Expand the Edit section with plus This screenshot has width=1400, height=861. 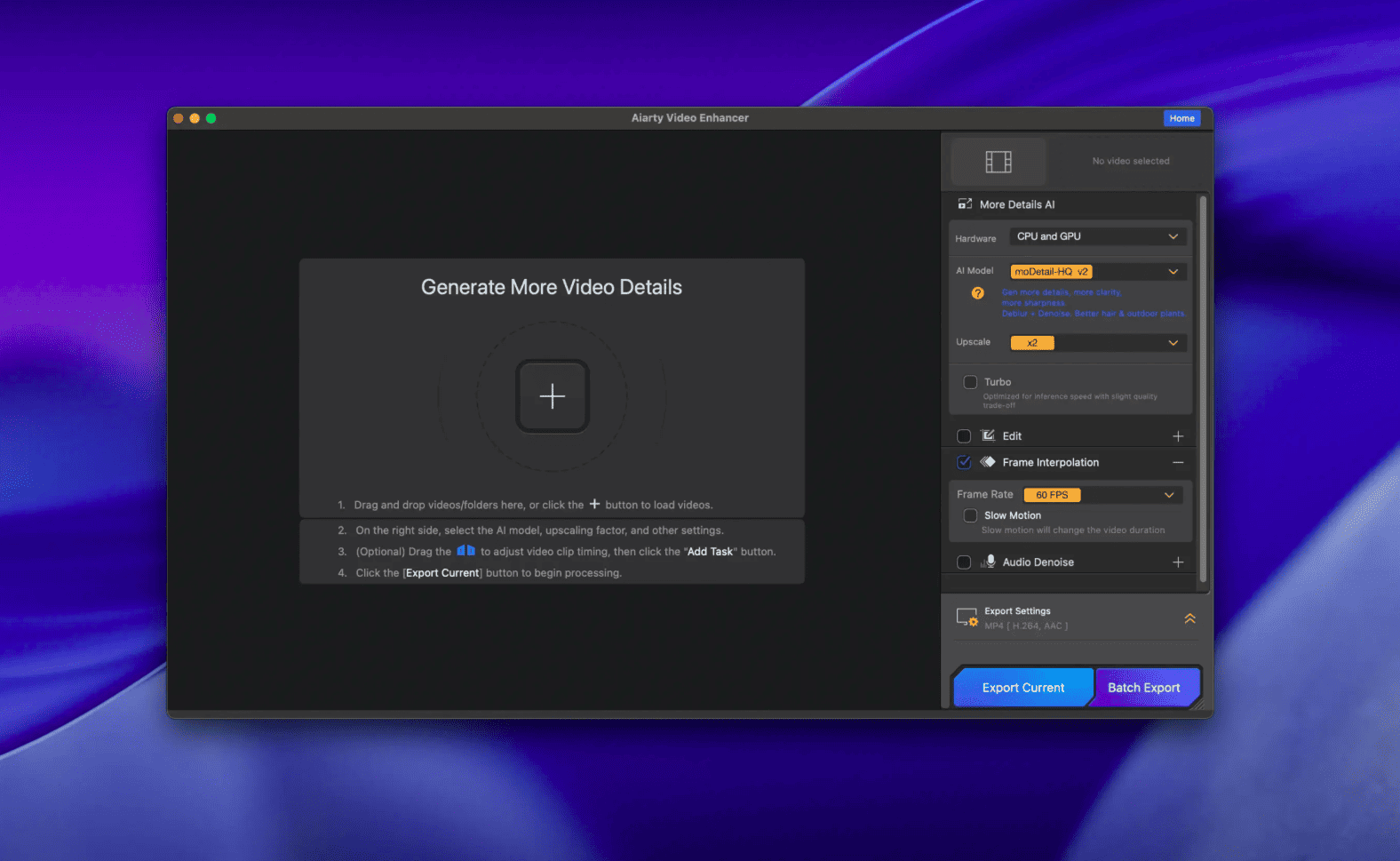point(1178,436)
